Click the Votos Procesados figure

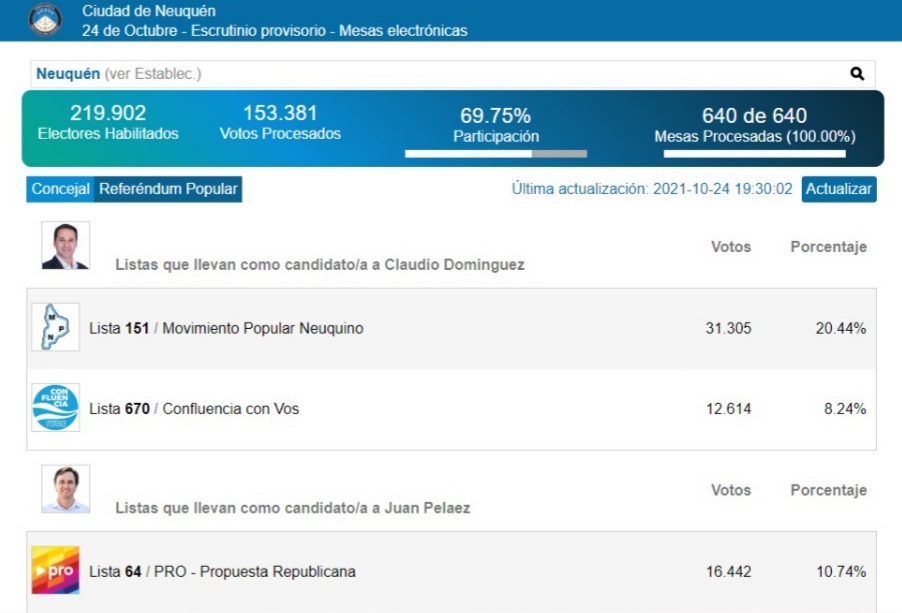tap(280, 114)
